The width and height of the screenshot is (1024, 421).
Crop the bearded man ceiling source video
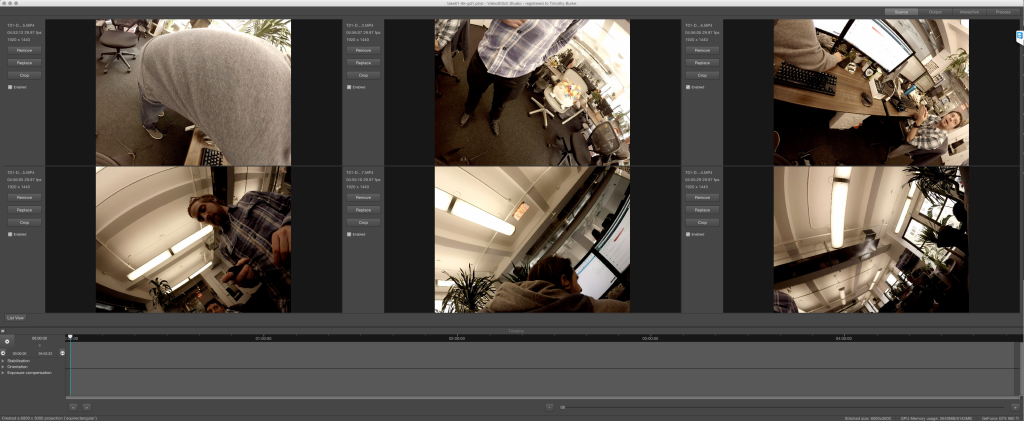tap(24, 222)
